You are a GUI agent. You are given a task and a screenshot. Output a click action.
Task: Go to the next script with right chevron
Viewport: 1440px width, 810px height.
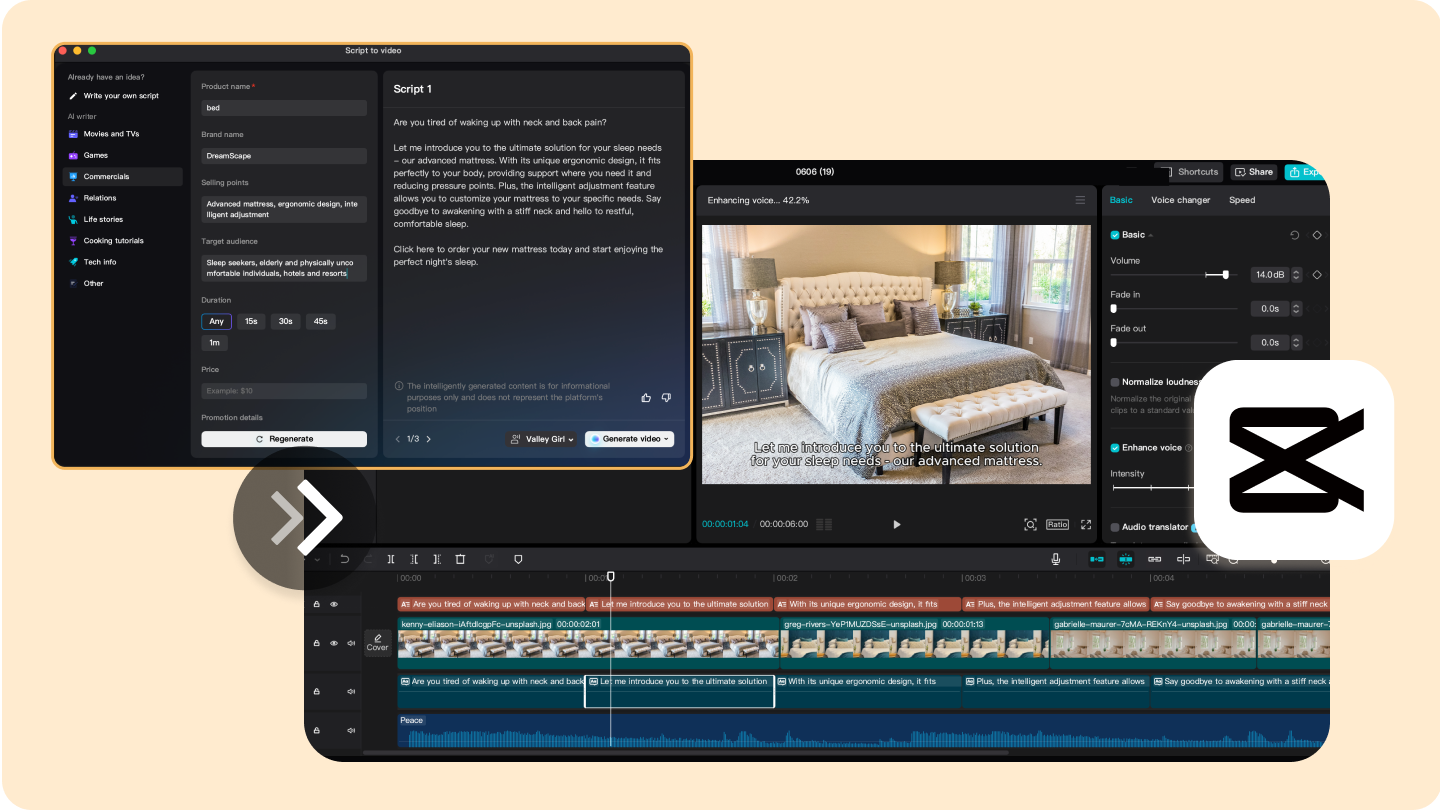coord(429,439)
